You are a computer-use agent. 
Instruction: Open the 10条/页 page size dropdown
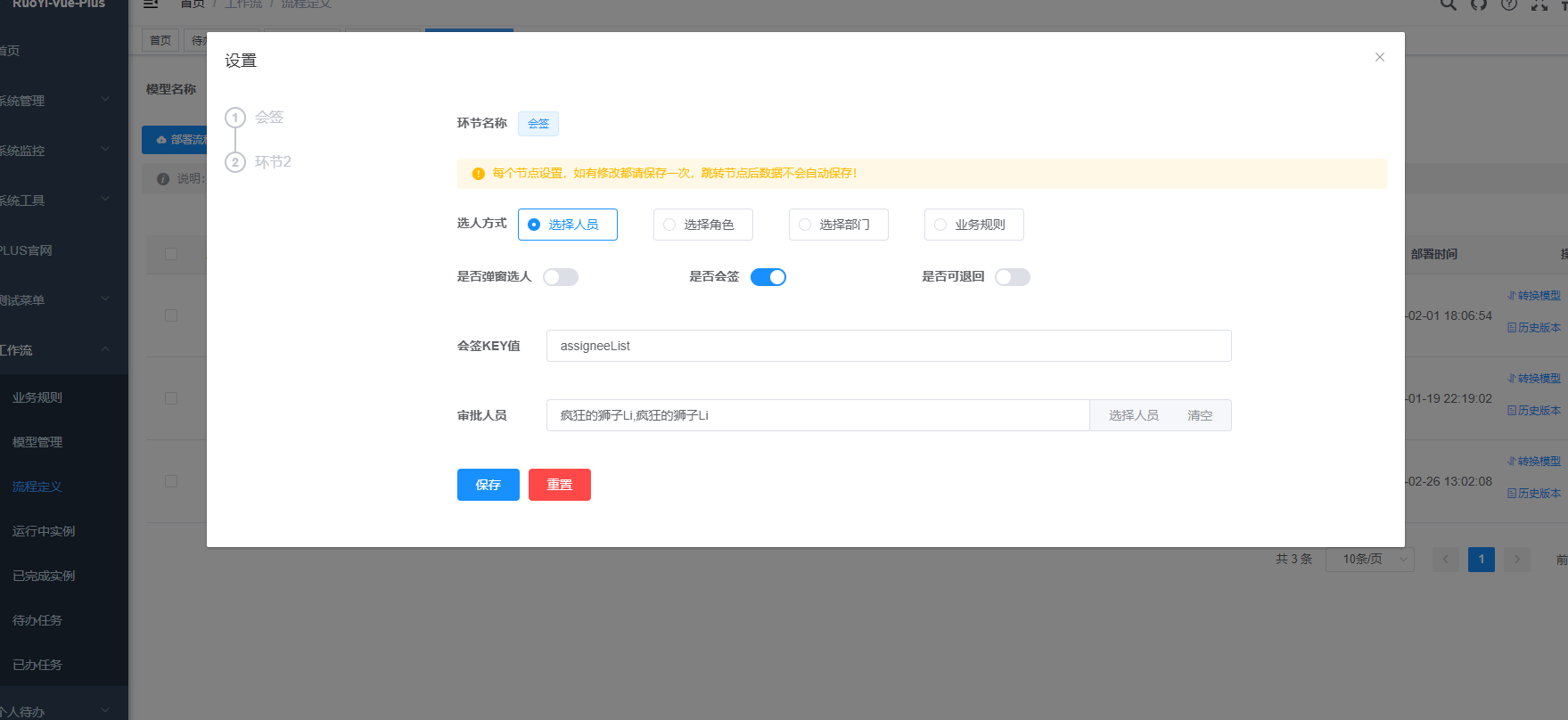tap(1369, 559)
